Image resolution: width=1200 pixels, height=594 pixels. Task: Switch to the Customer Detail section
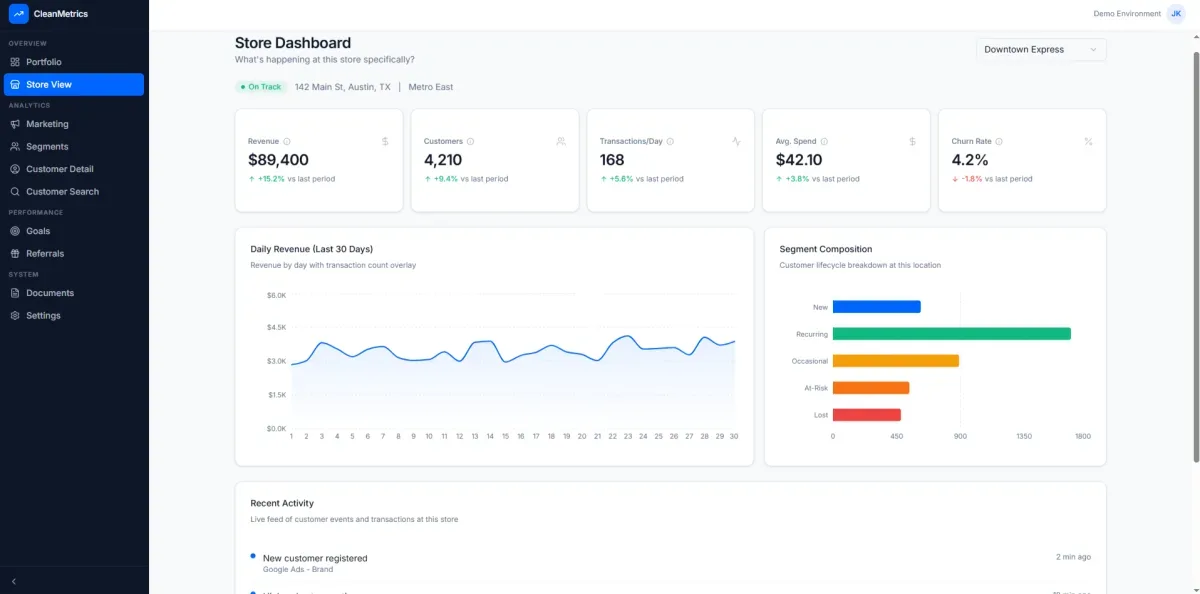coord(18,169)
